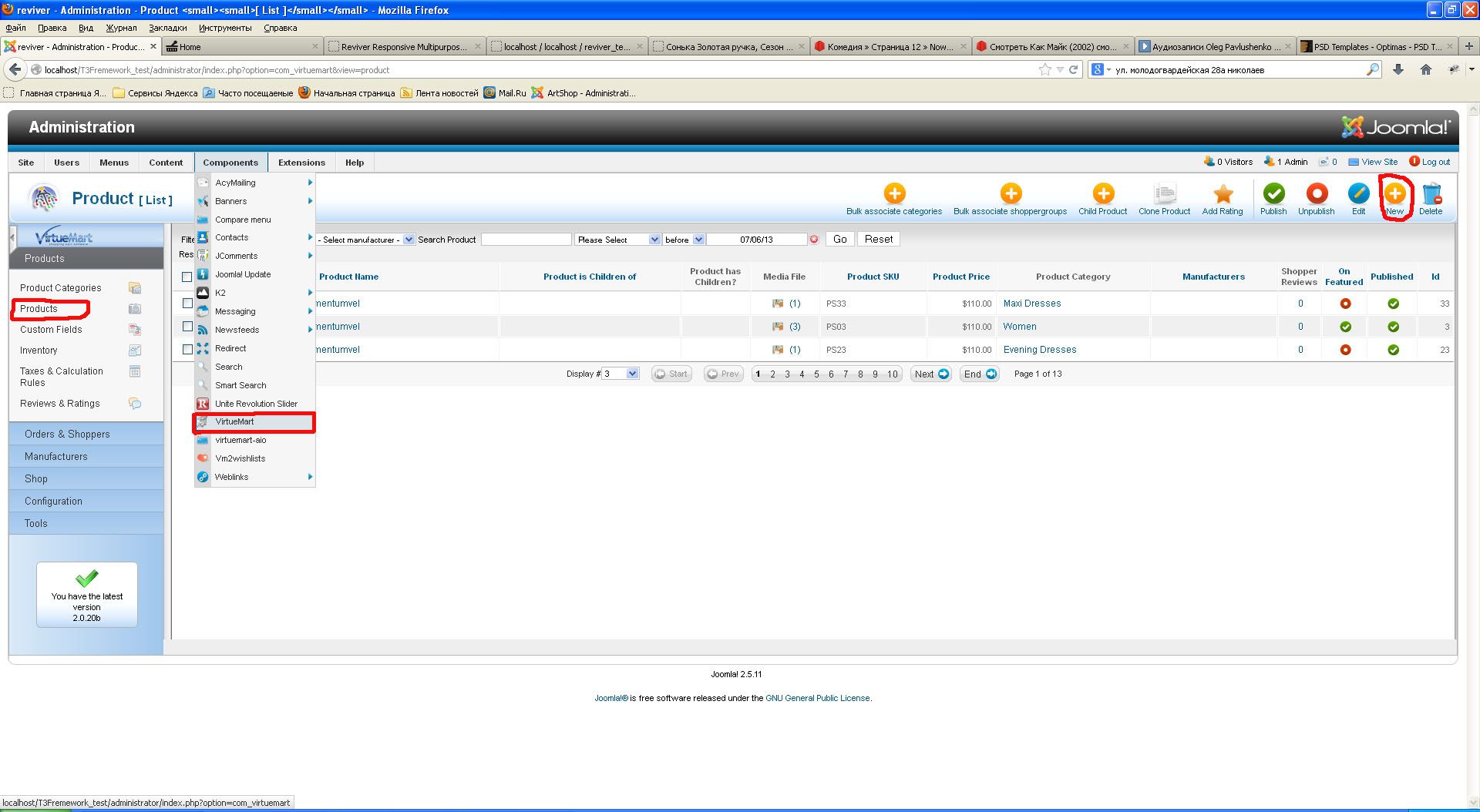
Task: Open before date condition dropdown
Action: click(684, 240)
